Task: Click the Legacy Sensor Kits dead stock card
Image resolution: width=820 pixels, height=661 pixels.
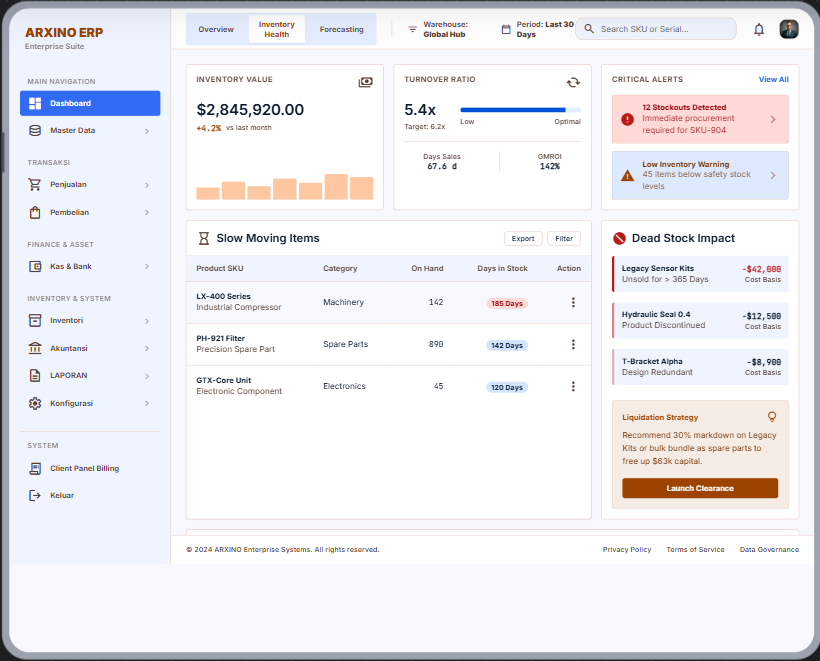Action: (x=700, y=274)
